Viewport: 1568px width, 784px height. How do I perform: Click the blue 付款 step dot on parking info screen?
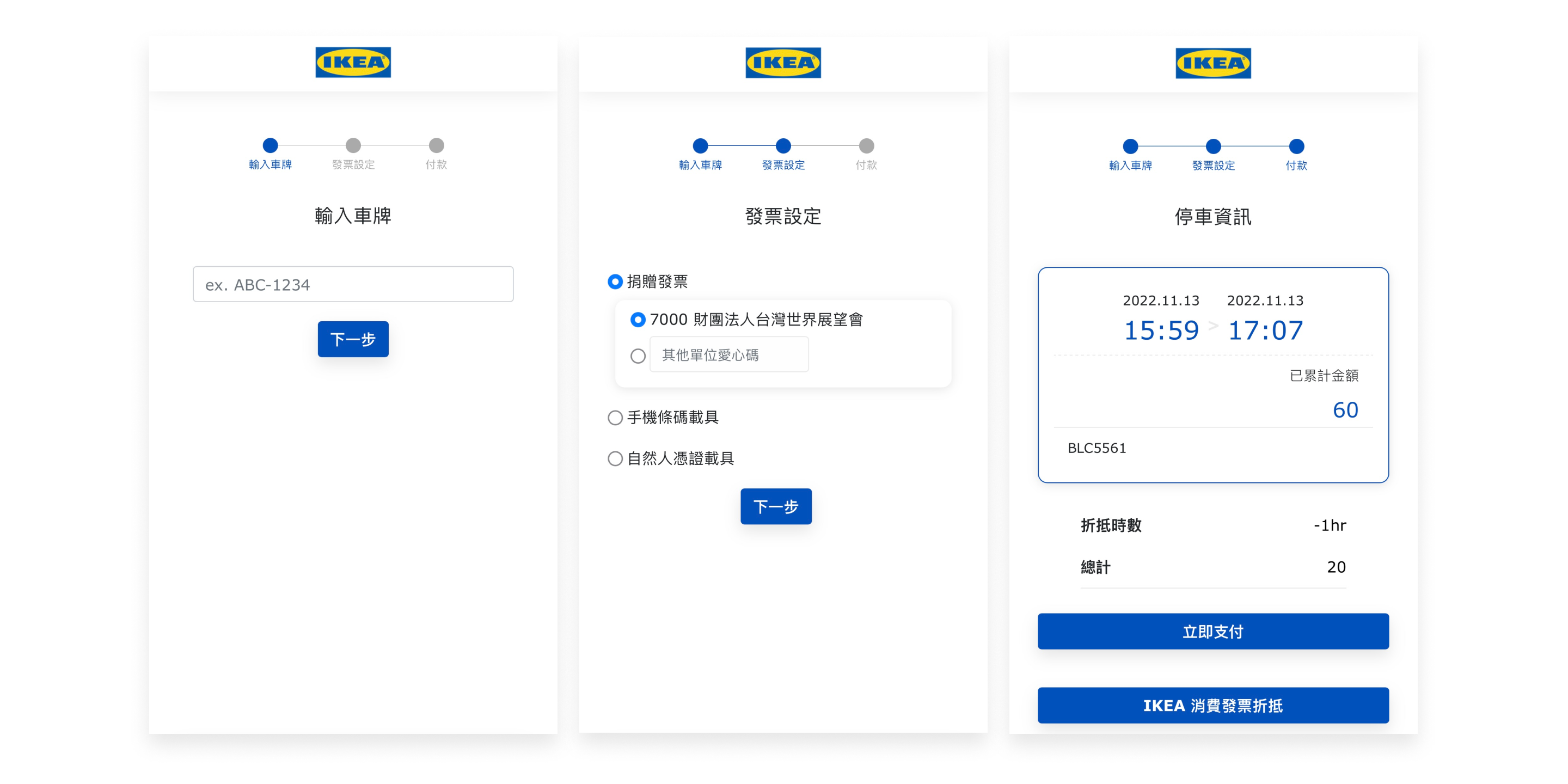[x=1296, y=146]
